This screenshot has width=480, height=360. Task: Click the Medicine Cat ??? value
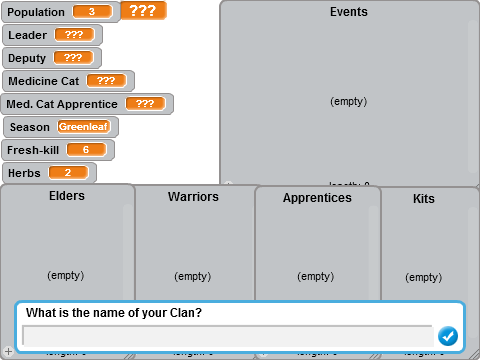coord(106,81)
